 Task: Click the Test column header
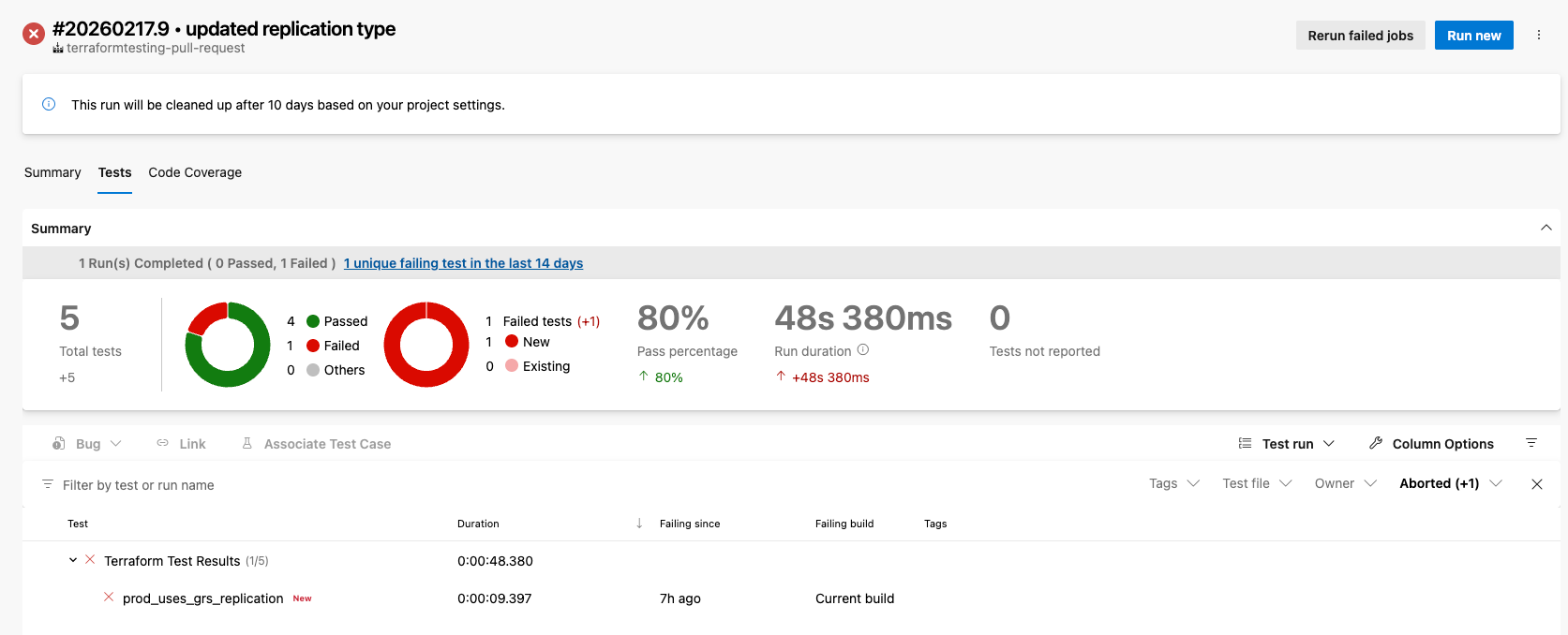pyautogui.click(x=78, y=524)
